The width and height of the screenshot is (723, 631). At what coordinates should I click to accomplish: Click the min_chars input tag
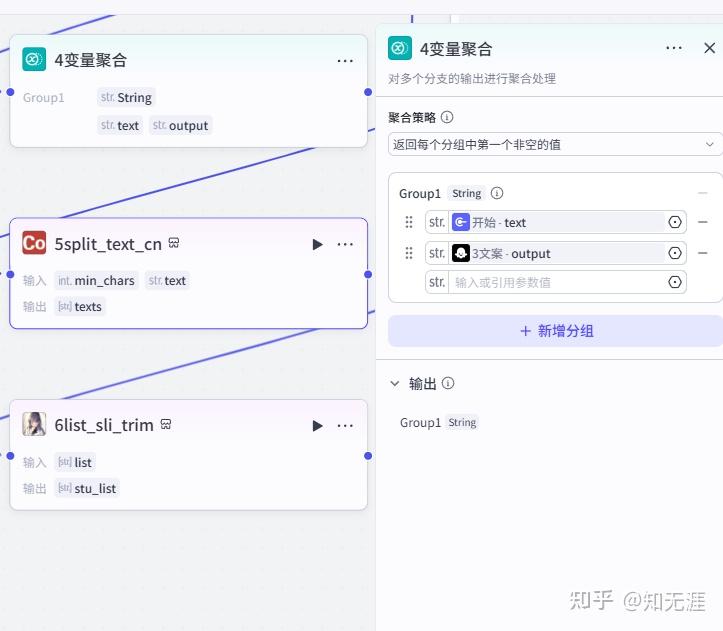pyautogui.click(x=96, y=280)
